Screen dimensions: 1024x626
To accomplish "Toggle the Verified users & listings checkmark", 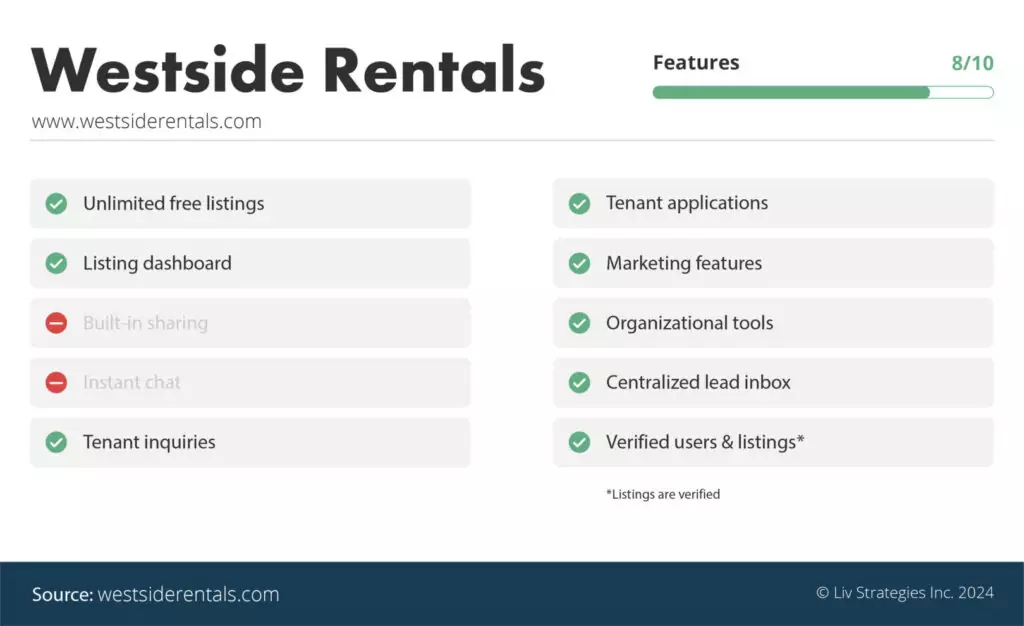I will pyautogui.click(x=579, y=442).
